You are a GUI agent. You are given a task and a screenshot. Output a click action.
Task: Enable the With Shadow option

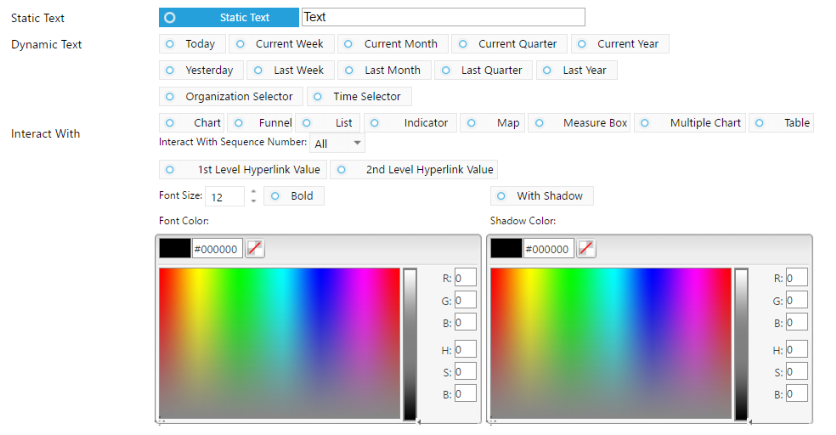[542, 196]
